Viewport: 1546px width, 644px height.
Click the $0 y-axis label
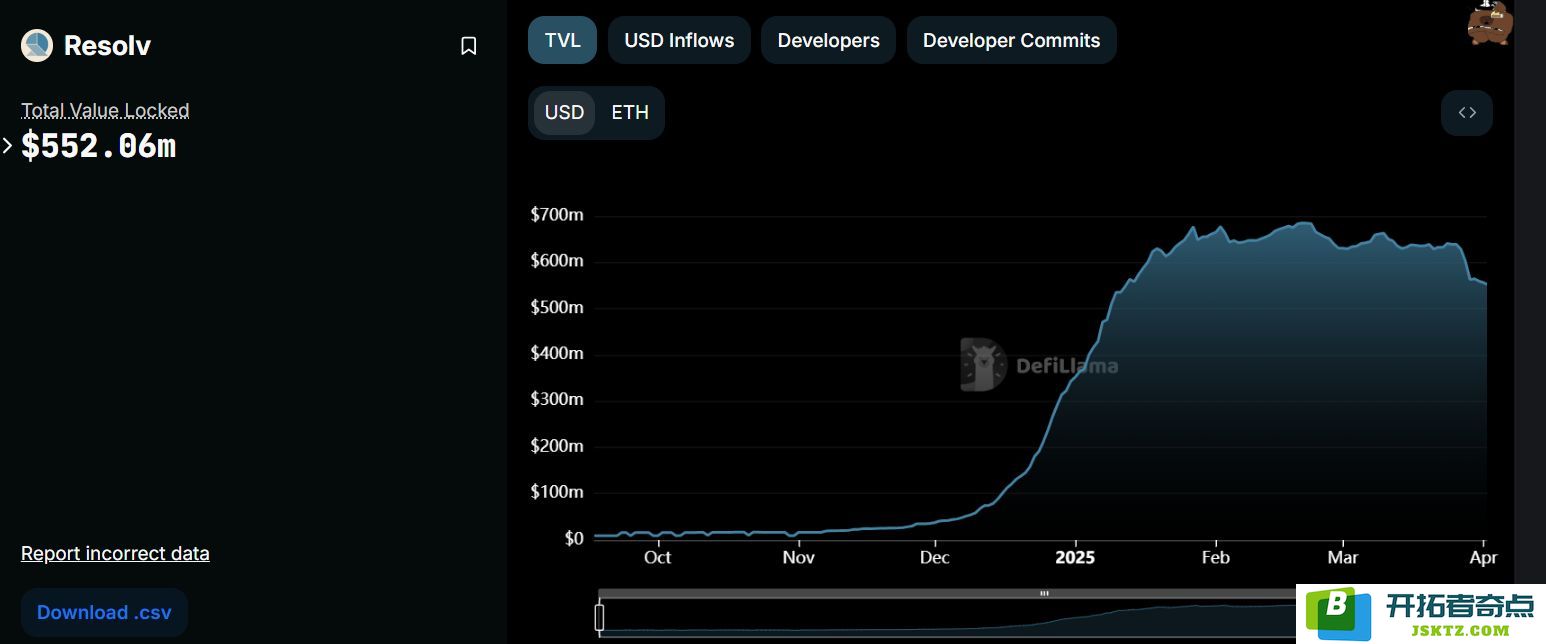tap(573, 538)
